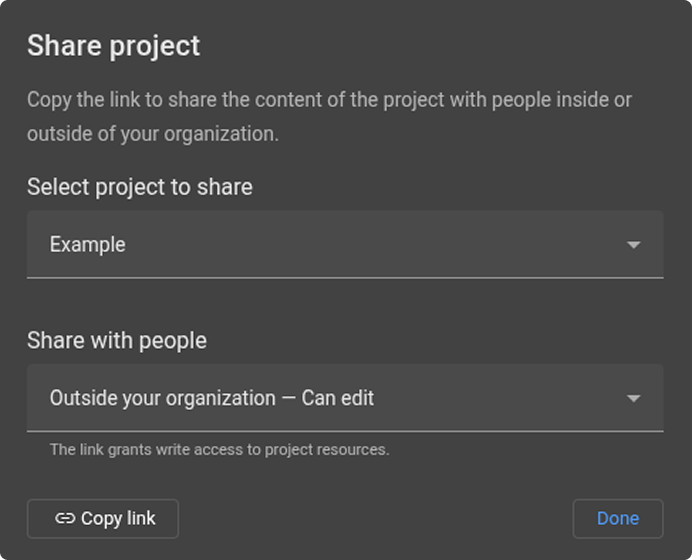Click the arrow beside Can edit option
The image size is (692, 560).
click(633, 399)
